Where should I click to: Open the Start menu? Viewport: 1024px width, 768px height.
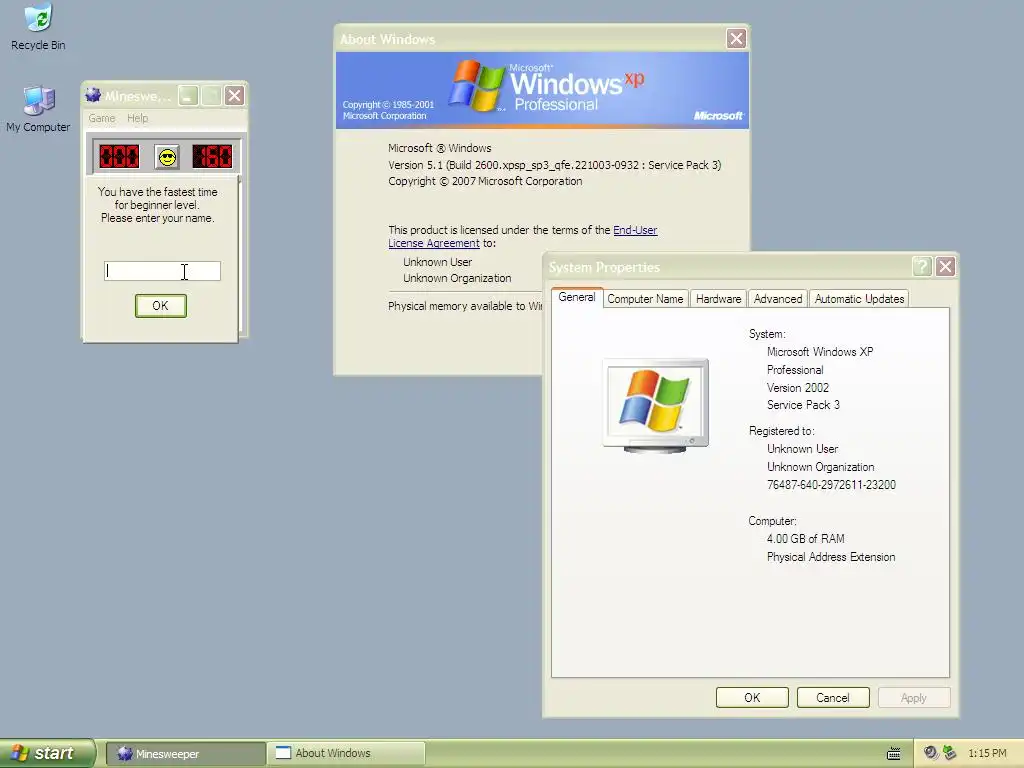point(46,753)
